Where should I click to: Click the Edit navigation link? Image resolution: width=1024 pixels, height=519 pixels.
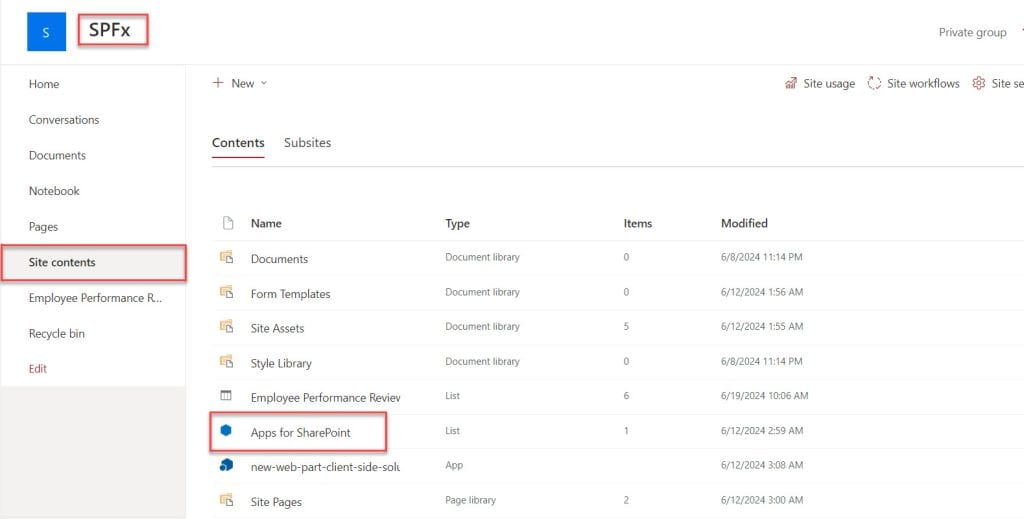38,369
